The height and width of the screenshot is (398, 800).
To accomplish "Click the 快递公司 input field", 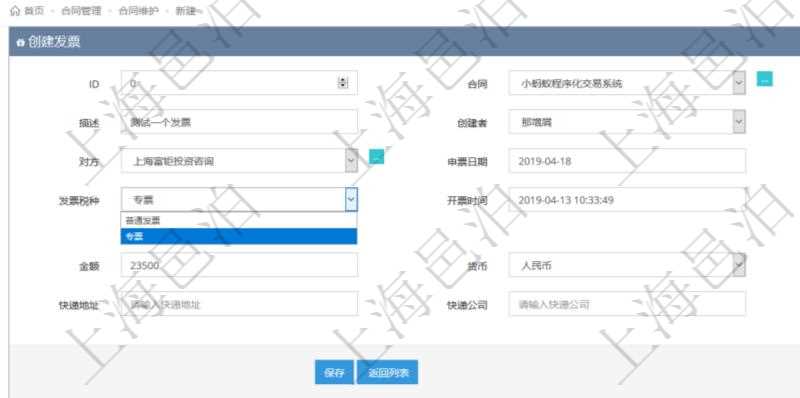I will [627, 304].
